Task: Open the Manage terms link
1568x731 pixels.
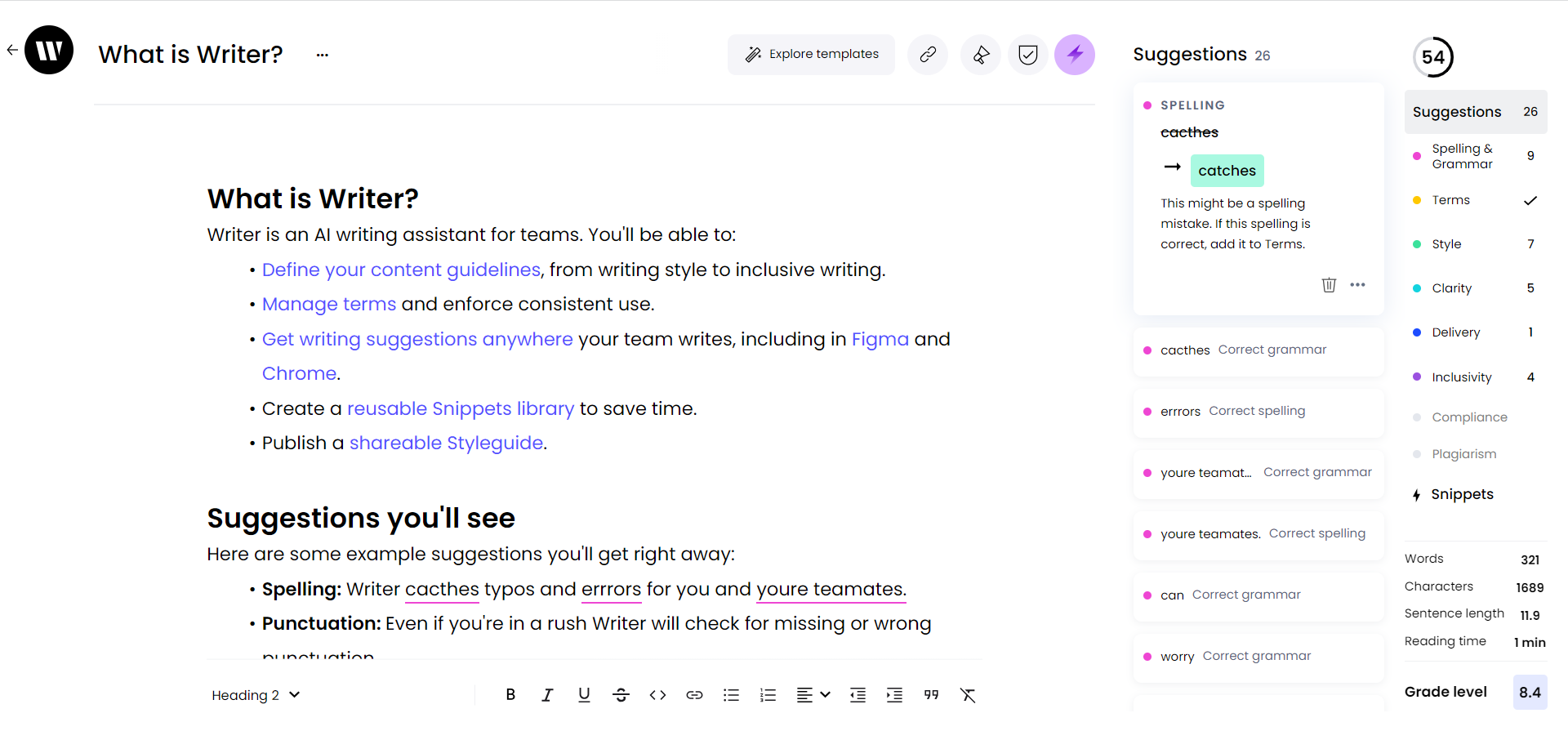Action: click(328, 305)
